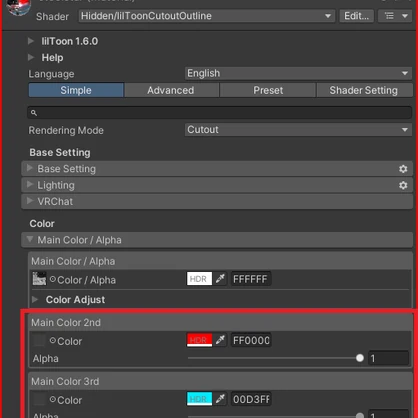Click the eyedropper next to Main Color HDR swatch
Viewport: 418px width, 418px height.
coord(220,279)
